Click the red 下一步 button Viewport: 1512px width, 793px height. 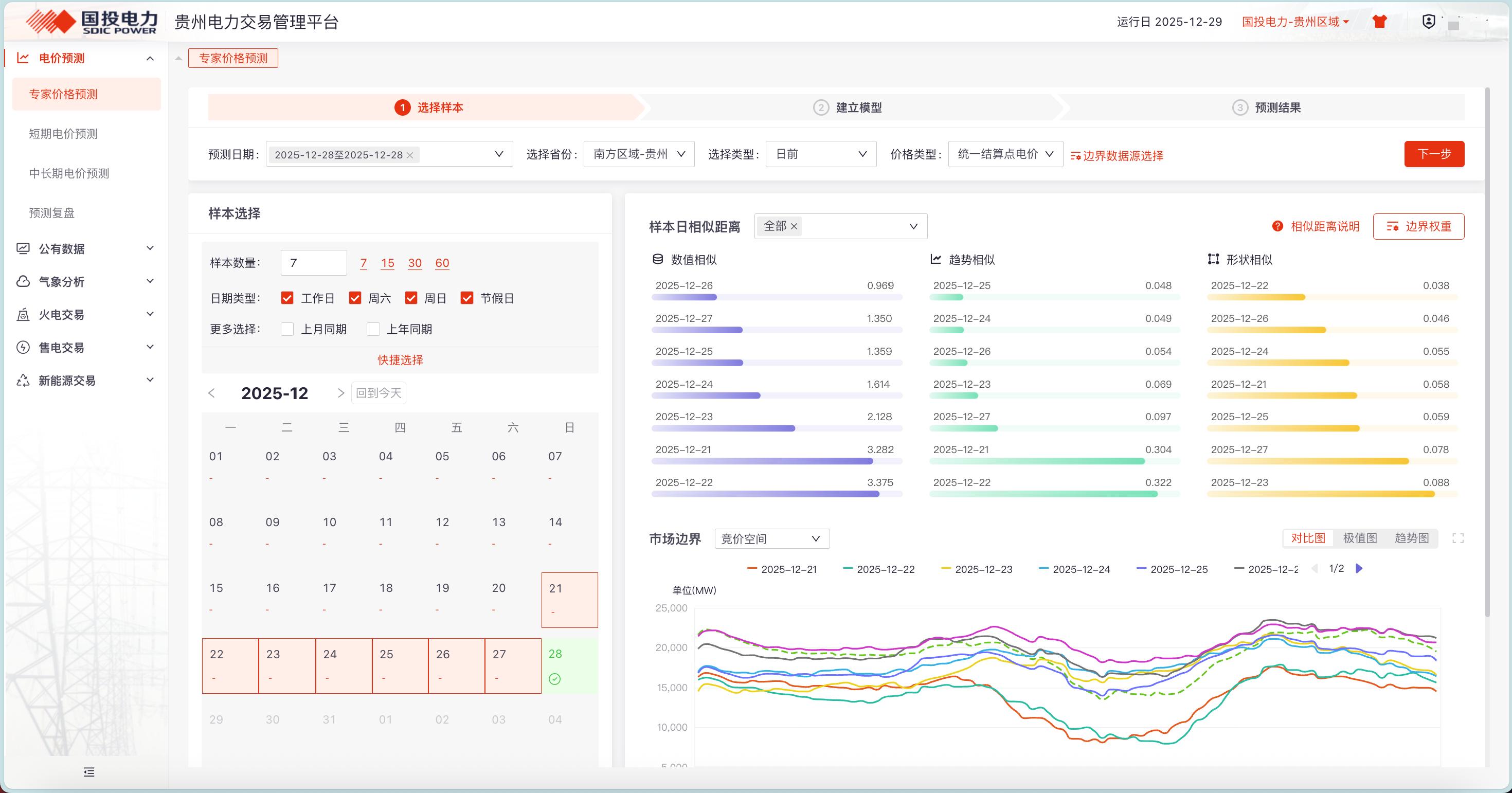coord(1433,154)
